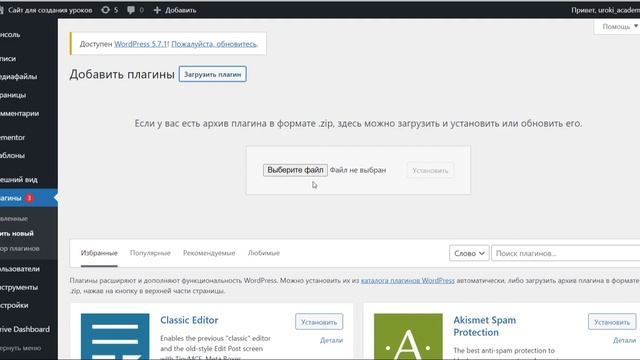The height and width of the screenshot is (360, 640).
Task: Click 'Свернуть меню' to collapse sidebar
Action: 29,348
